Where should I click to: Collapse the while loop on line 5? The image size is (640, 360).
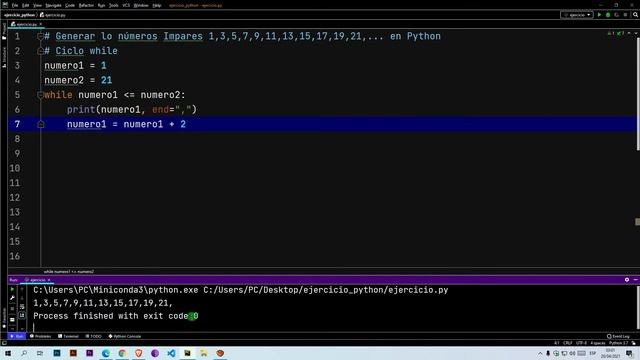[40, 95]
